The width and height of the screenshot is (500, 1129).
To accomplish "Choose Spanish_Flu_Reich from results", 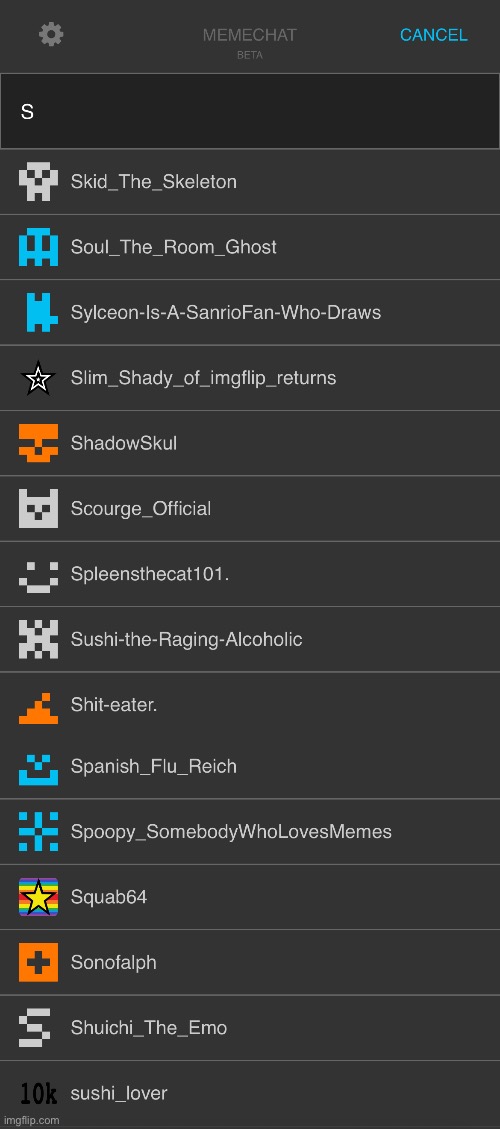I will [250, 766].
